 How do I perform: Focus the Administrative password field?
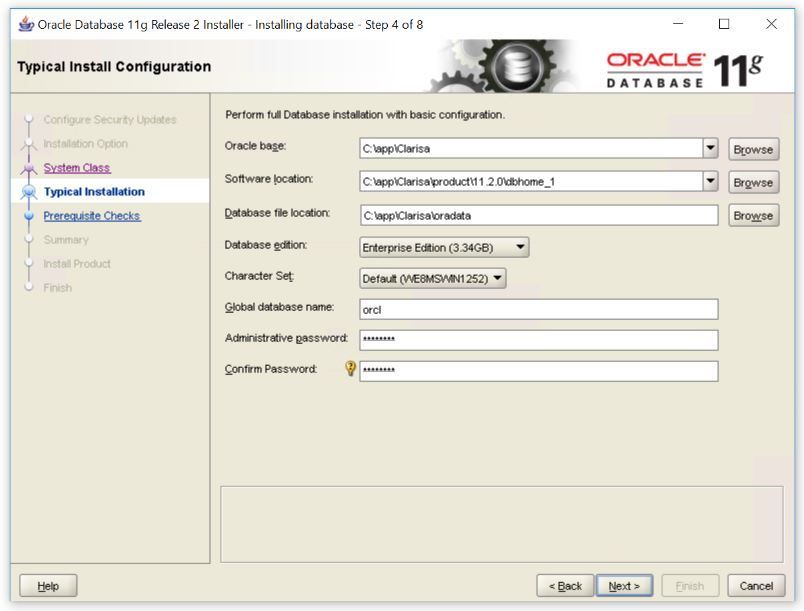tap(539, 340)
